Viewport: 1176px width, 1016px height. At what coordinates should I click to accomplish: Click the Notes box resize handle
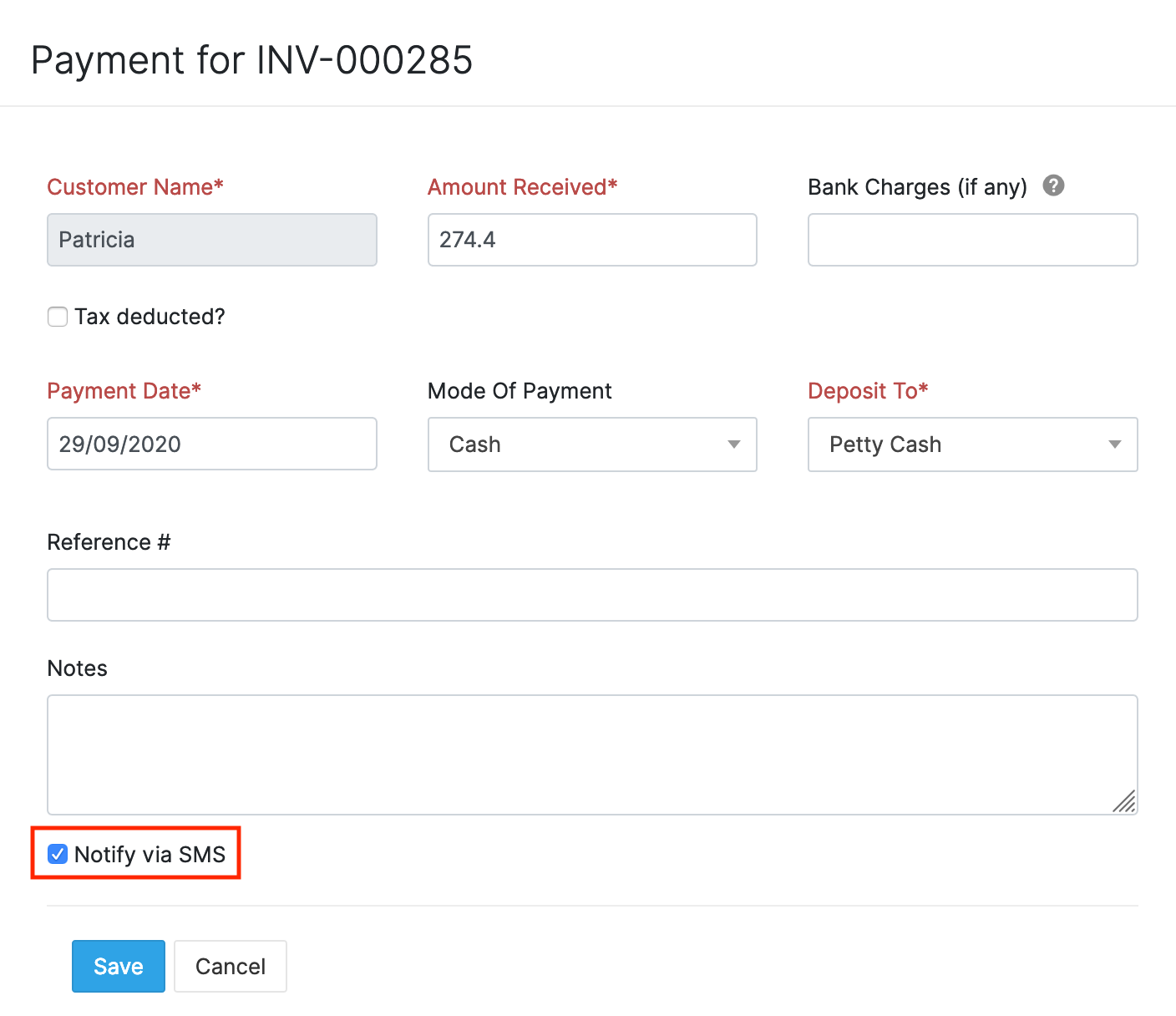(1124, 801)
